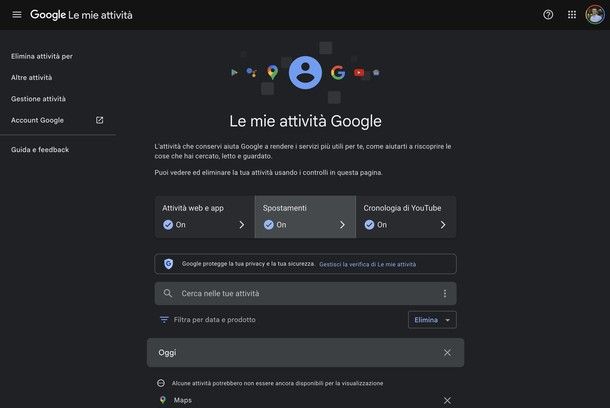Image resolution: width=610 pixels, height=408 pixels.
Task: Click the privacy shield icon
Action: pos(168,264)
